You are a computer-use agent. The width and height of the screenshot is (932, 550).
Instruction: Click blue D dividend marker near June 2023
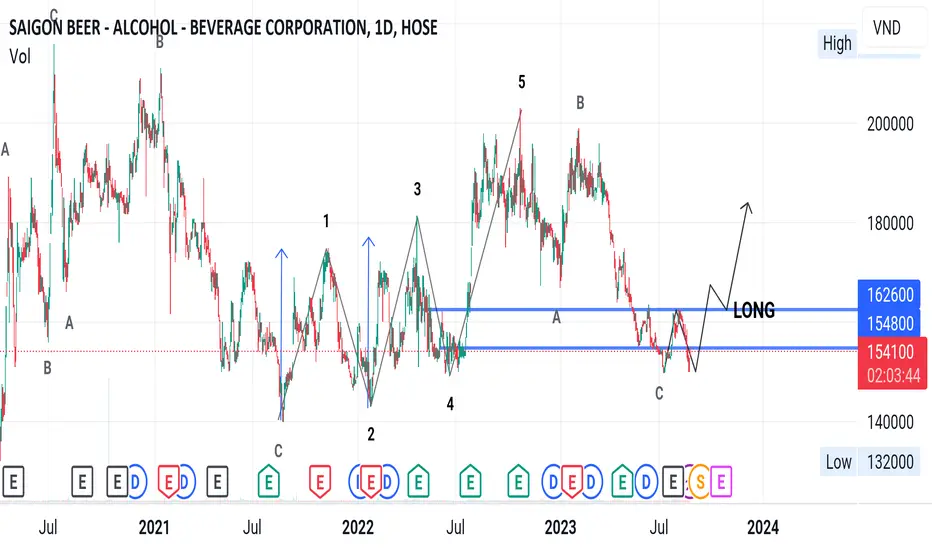click(646, 481)
